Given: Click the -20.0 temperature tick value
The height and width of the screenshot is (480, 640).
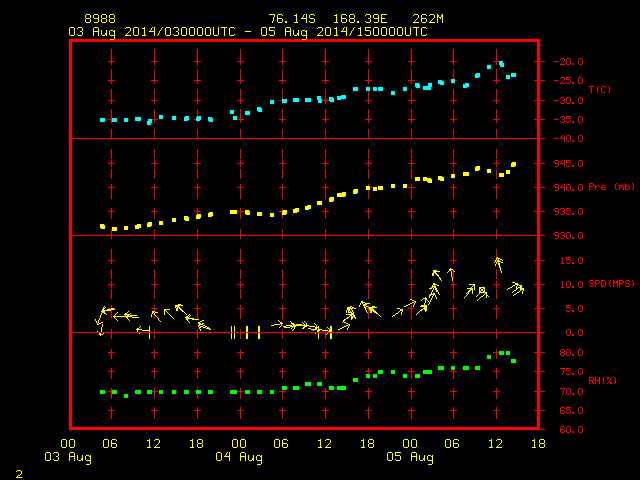Looking at the screenshot, I should pyautogui.click(x=568, y=62).
